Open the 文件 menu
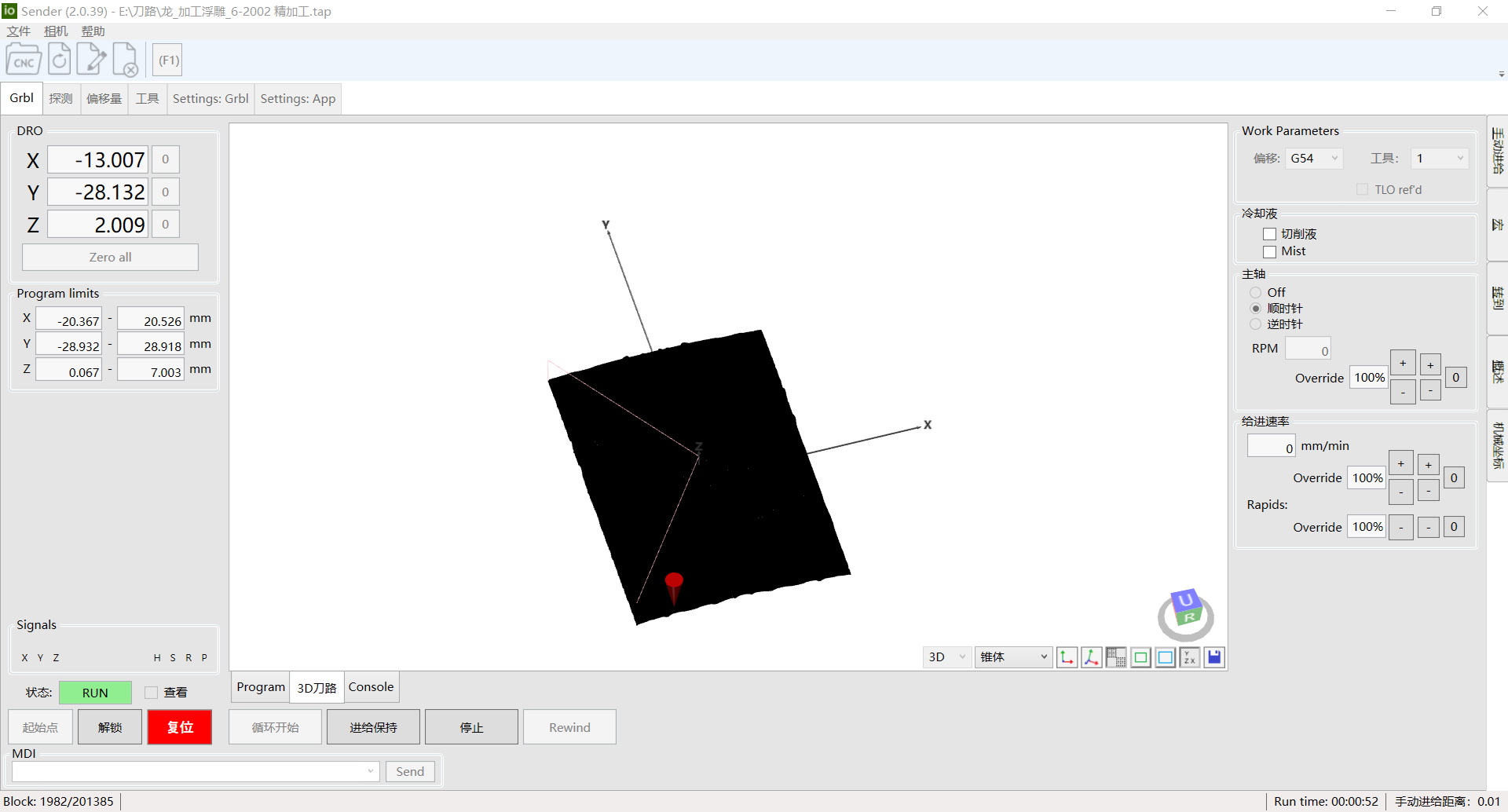This screenshot has height=812, width=1508. pos(18,31)
